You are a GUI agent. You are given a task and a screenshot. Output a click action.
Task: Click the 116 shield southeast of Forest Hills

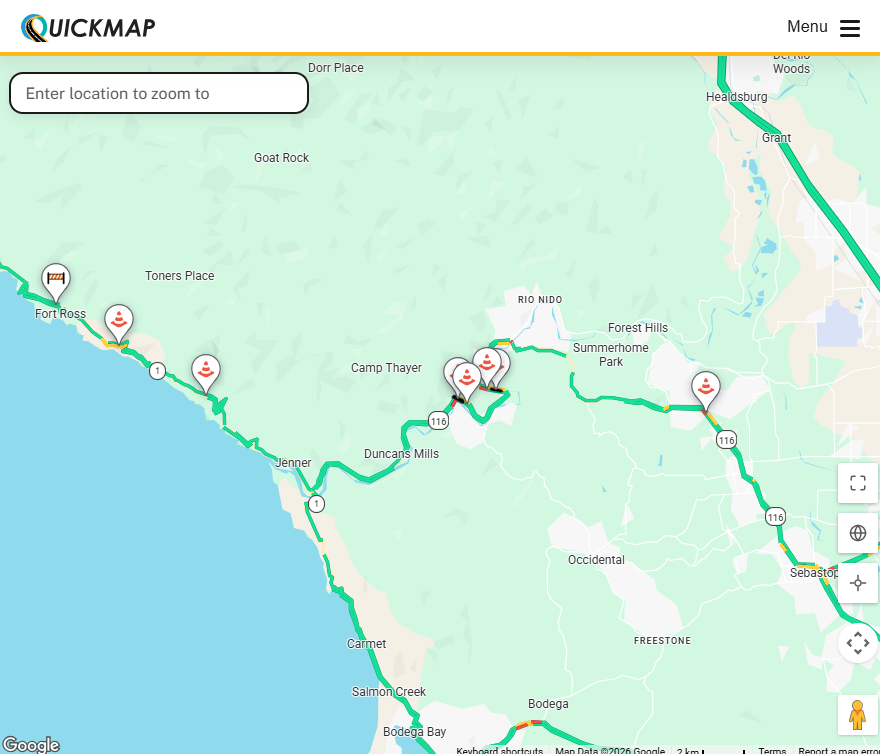tap(726, 440)
